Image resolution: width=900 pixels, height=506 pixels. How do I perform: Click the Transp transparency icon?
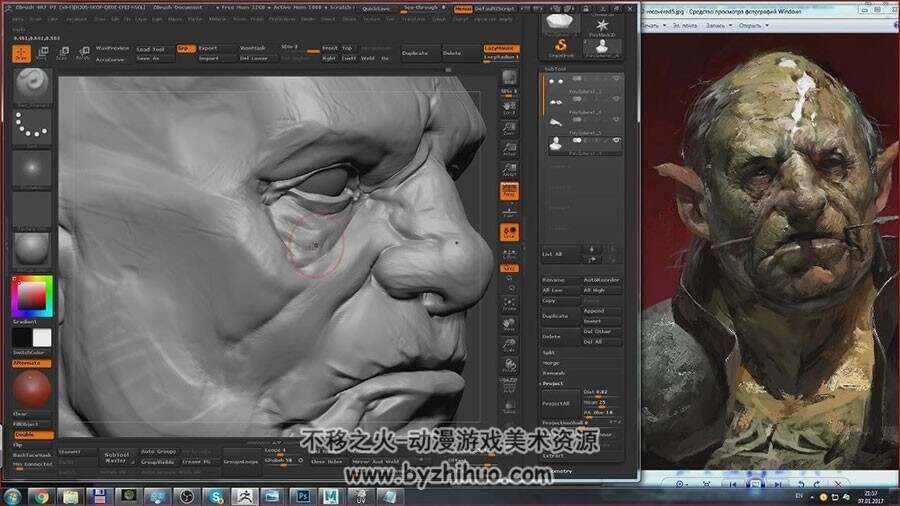point(509,407)
